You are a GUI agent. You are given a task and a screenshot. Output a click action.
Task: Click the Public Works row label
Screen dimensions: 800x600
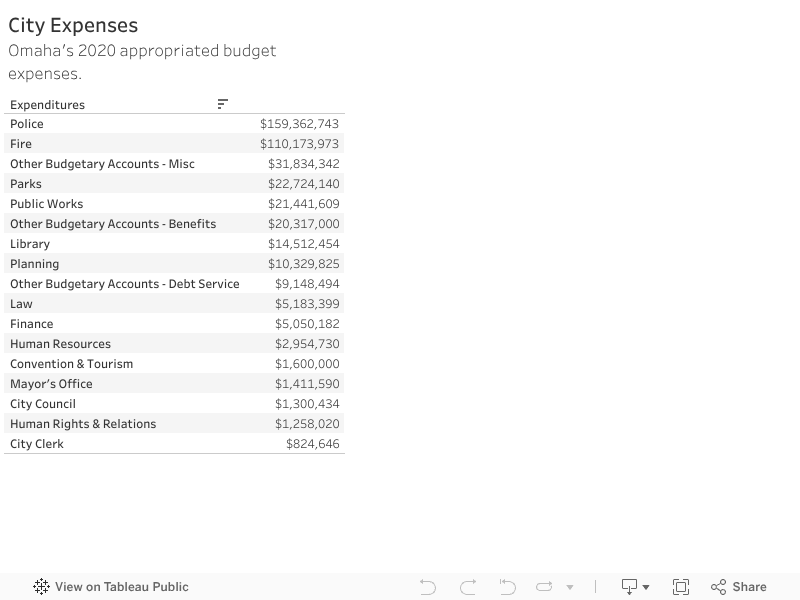[x=46, y=204]
